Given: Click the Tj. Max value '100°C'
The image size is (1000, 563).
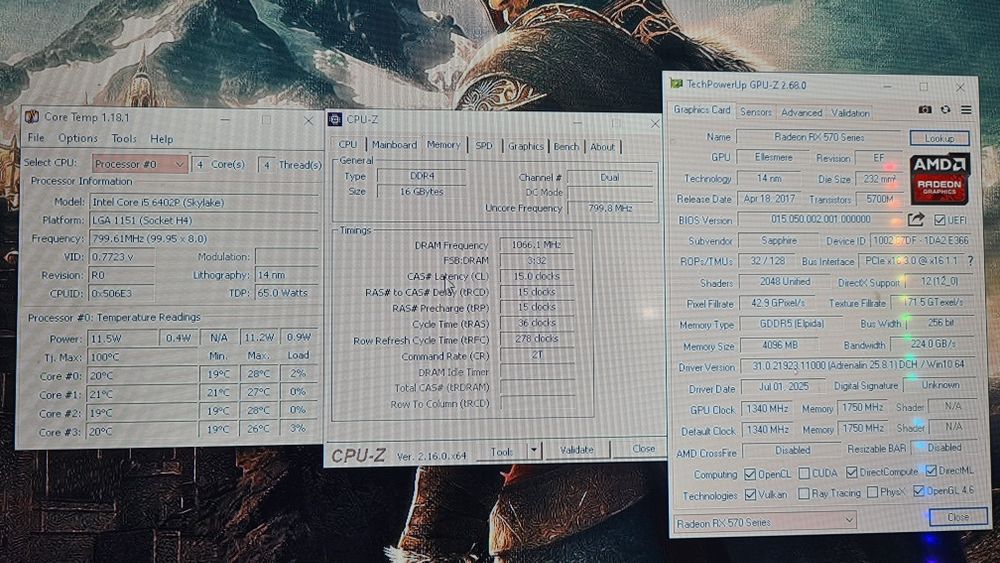Looking at the screenshot, I should click(143, 357).
